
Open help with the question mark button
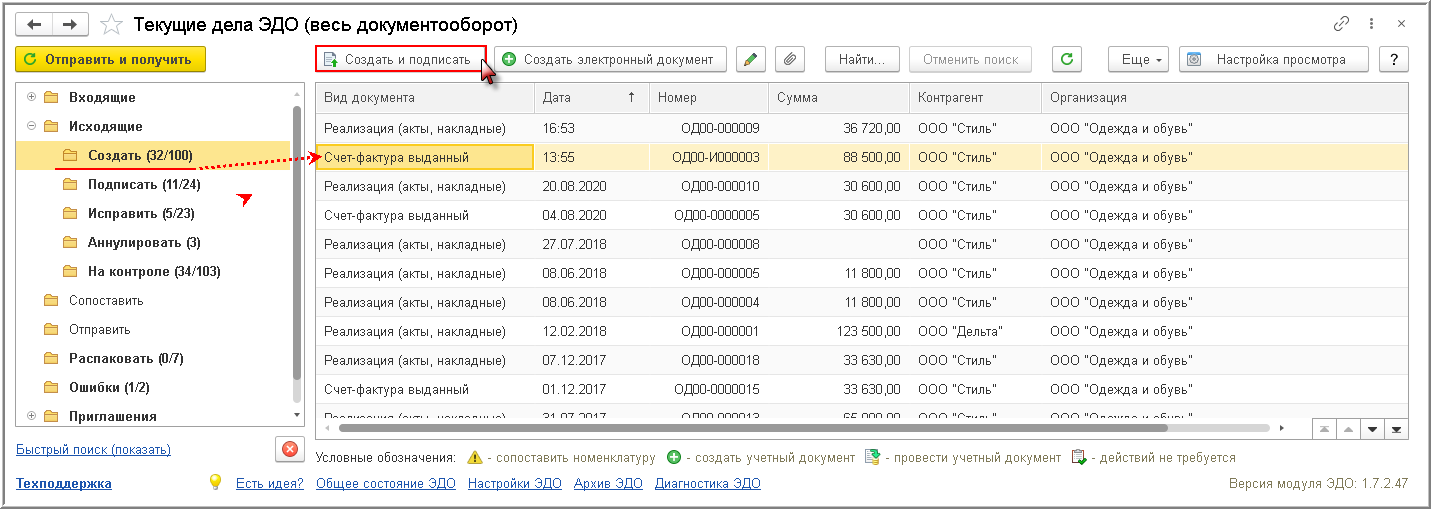click(1394, 59)
